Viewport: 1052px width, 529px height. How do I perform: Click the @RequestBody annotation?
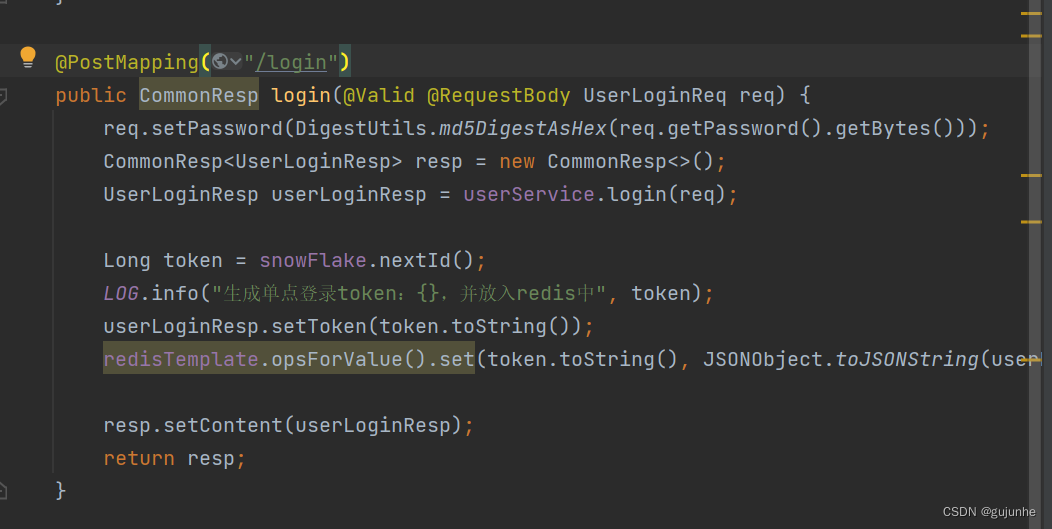498,95
